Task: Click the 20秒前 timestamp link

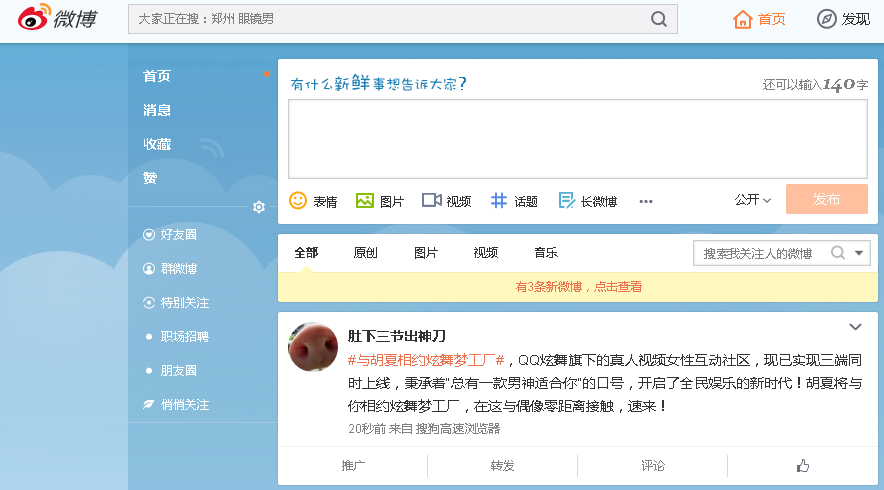Action: (366, 429)
